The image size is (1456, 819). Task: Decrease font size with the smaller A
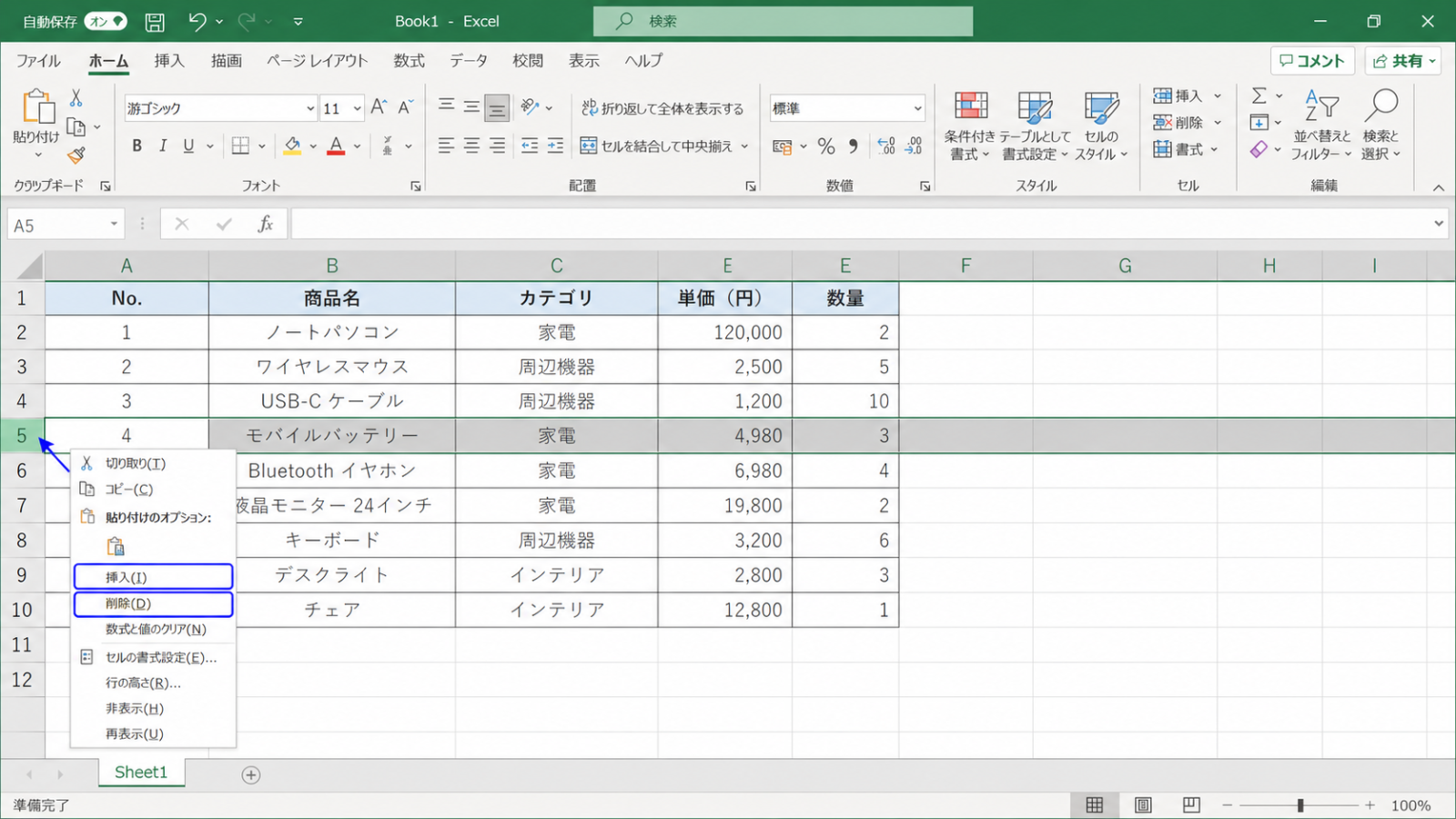406,107
